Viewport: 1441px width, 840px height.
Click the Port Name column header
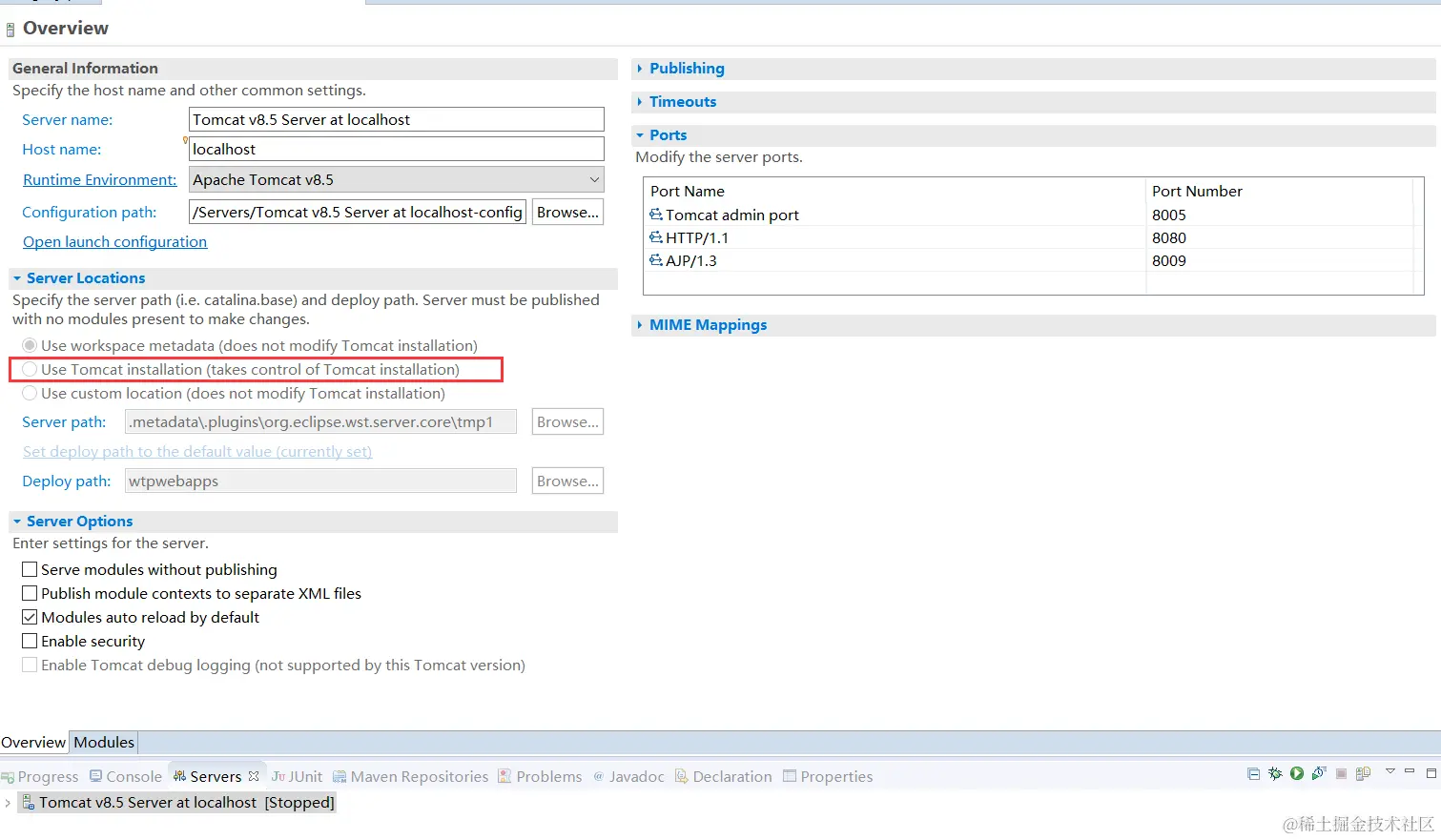click(x=895, y=191)
